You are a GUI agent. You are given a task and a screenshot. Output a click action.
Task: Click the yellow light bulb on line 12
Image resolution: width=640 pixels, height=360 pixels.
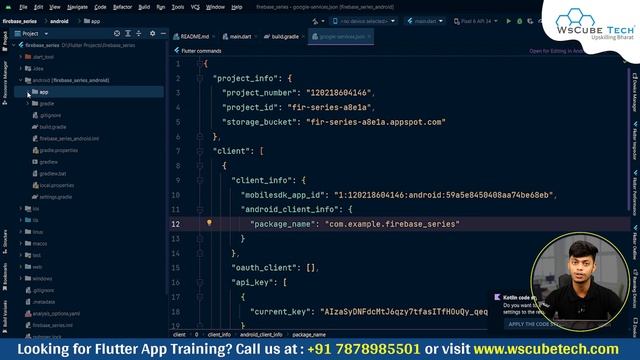coord(209,223)
